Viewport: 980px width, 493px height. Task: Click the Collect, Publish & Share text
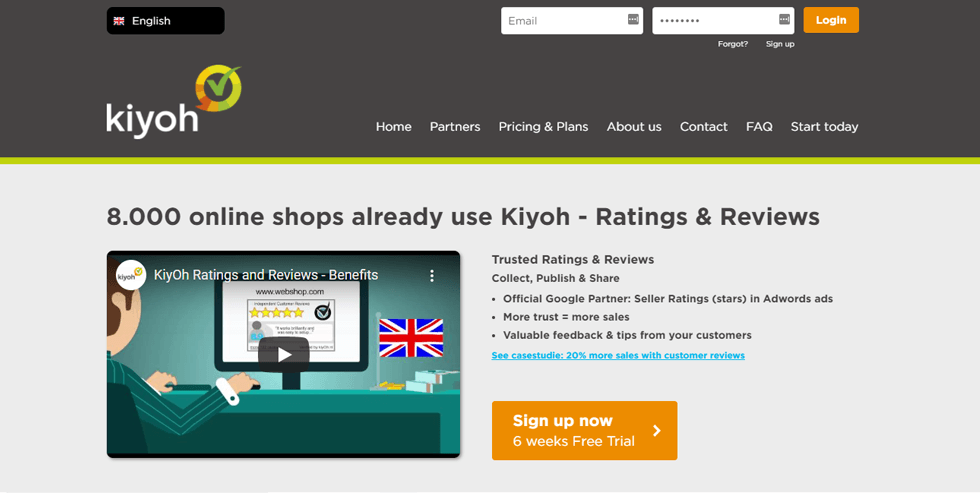click(x=556, y=278)
